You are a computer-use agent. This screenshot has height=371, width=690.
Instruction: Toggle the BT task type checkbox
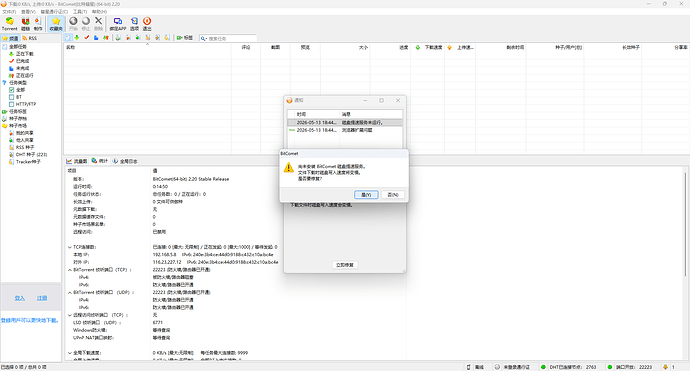(12, 97)
